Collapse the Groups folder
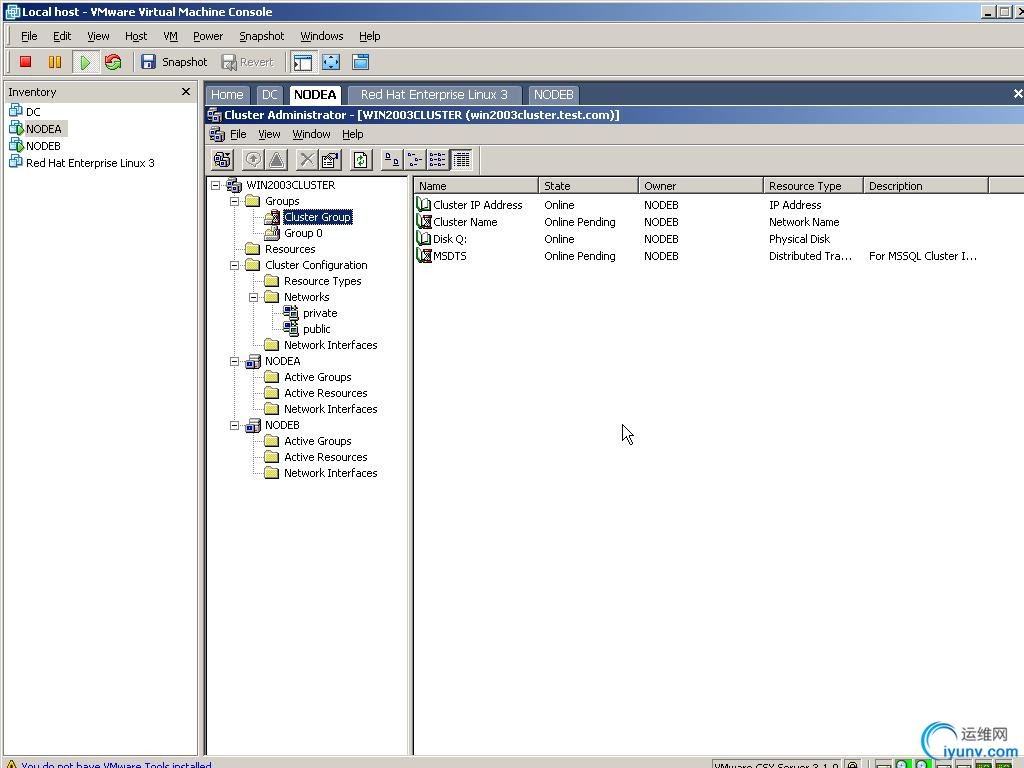The width and height of the screenshot is (1024, 768). point(234,201)
